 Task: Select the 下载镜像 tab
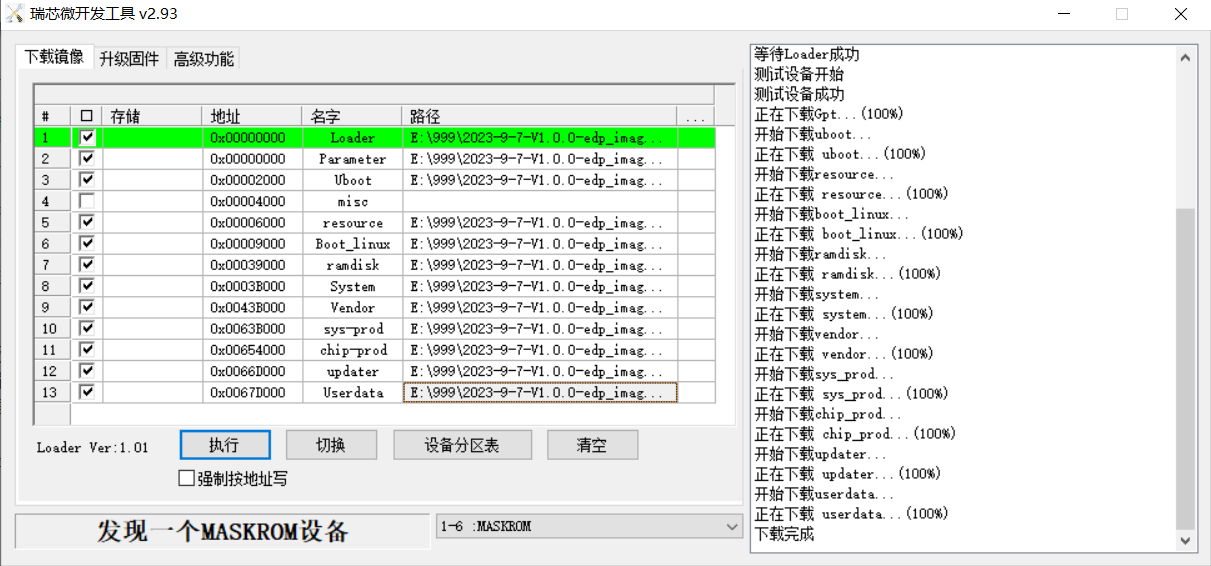pos(54,57)
